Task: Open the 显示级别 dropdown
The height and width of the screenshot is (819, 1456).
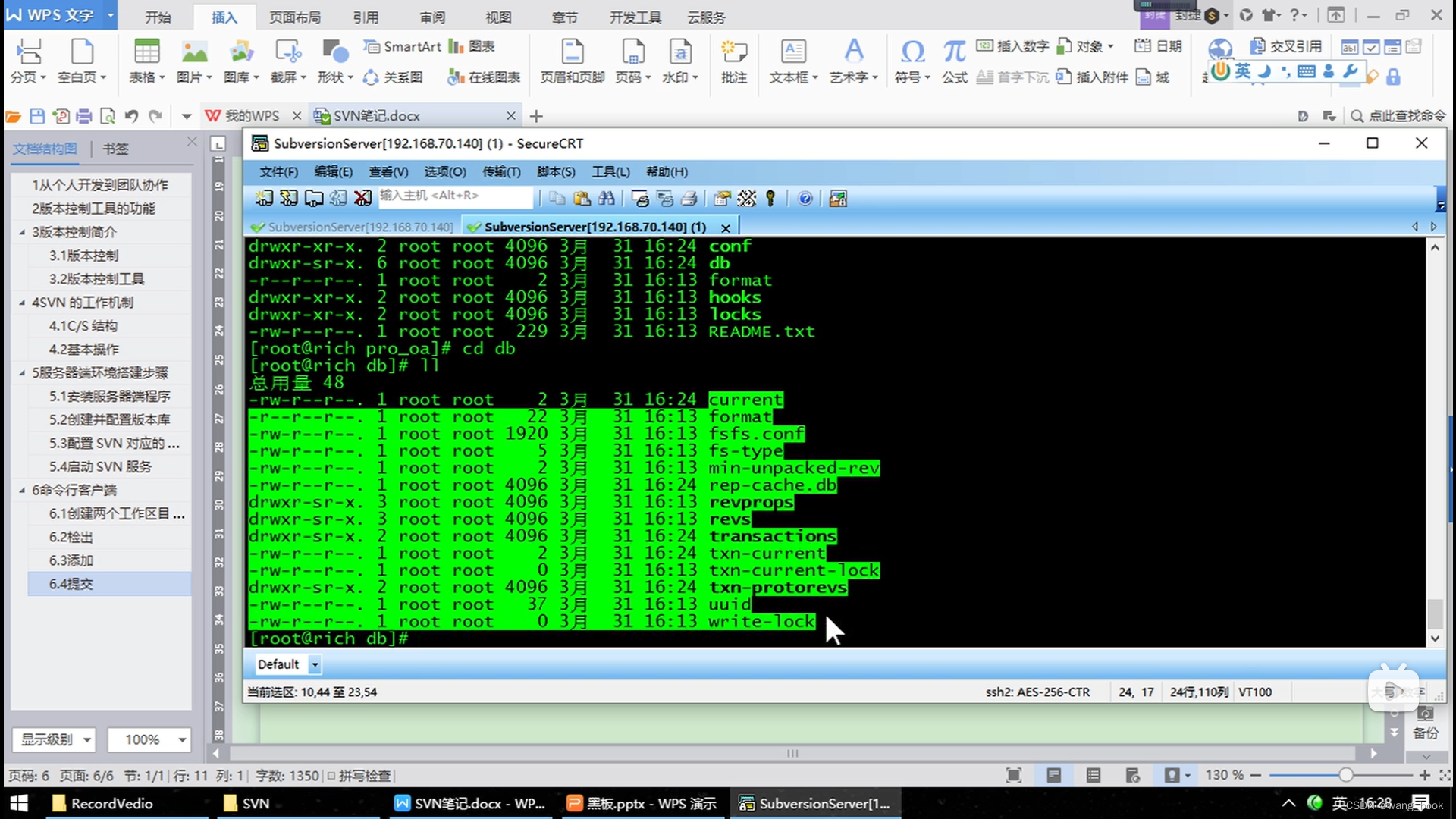Action: click(86, 739)
